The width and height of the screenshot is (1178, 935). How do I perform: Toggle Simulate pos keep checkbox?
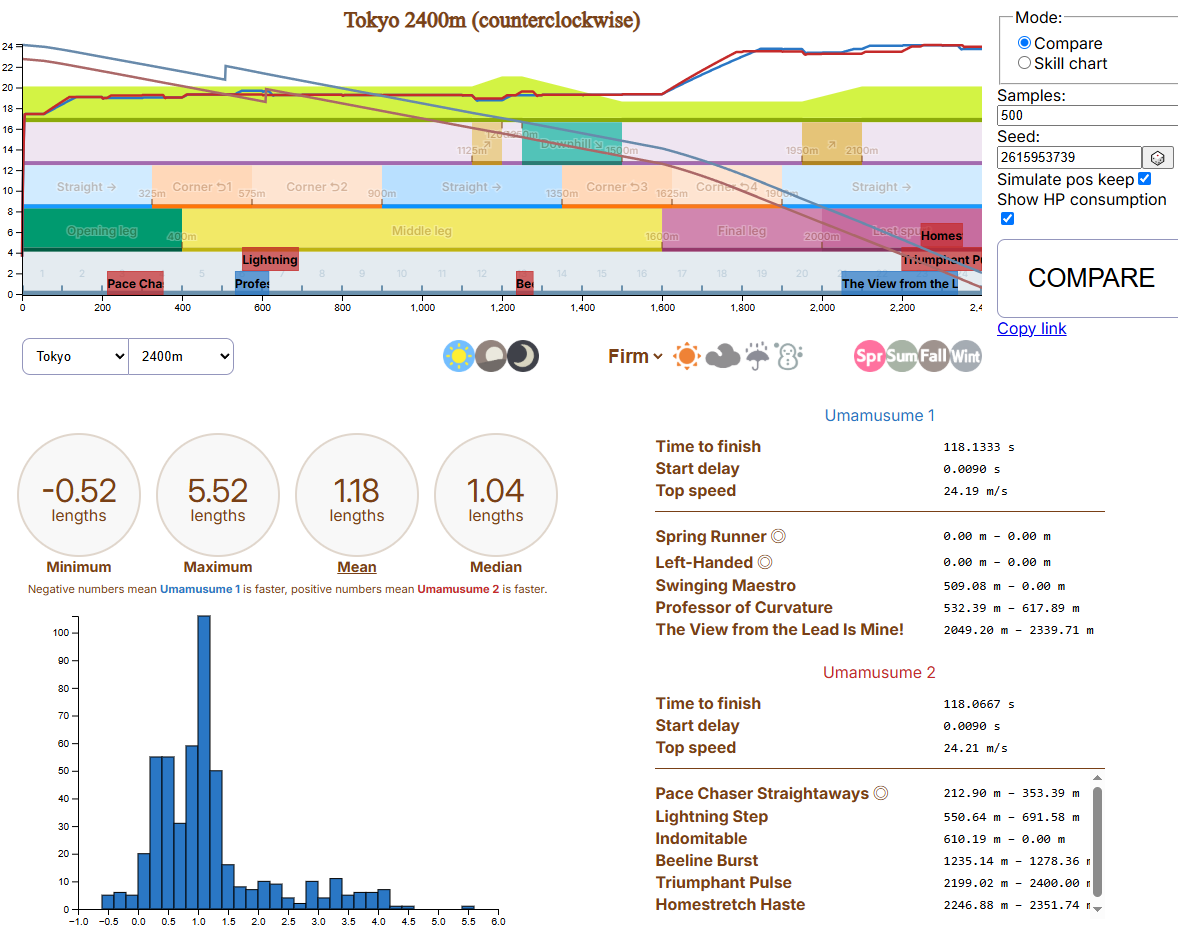pos(1145,179)
